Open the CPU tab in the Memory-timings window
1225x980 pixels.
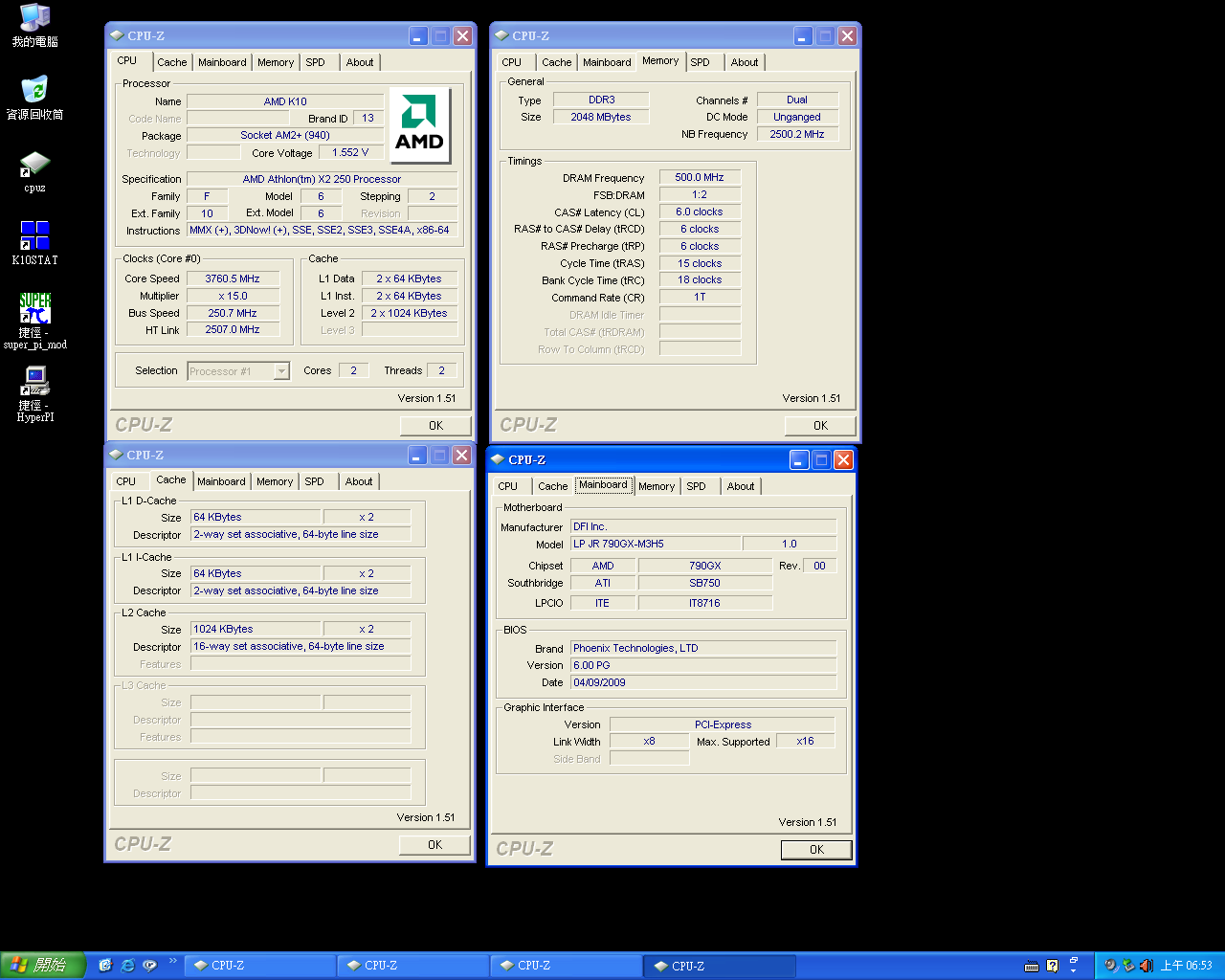(512, 62)
